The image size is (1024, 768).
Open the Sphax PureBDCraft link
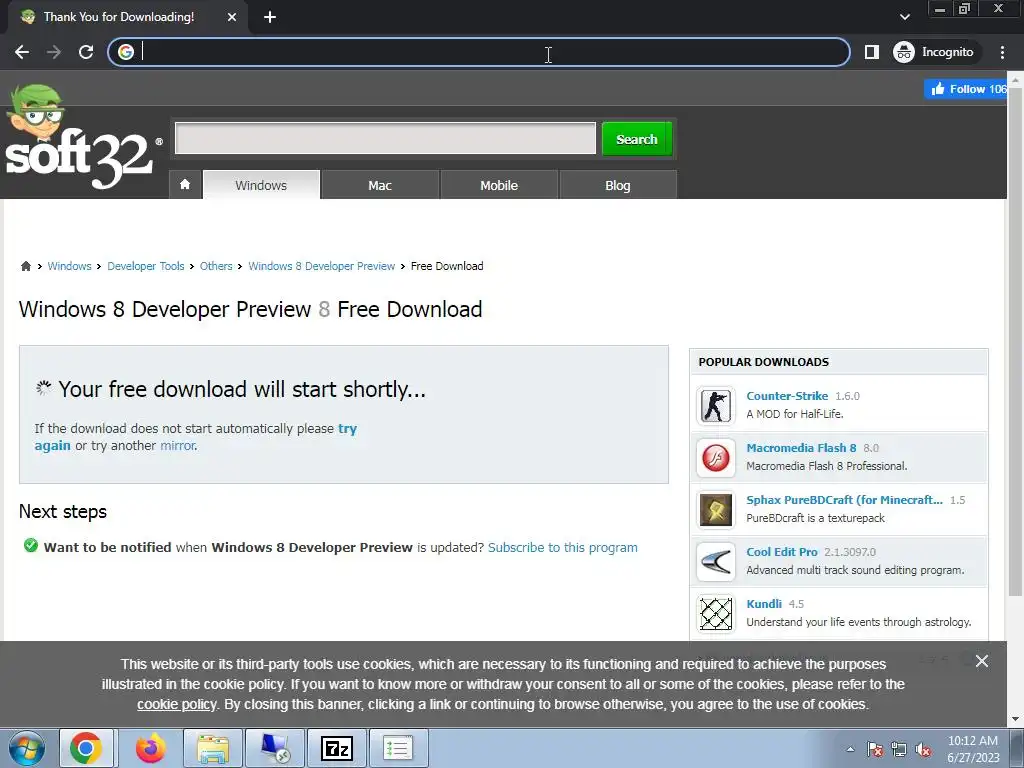(x=844, y=500)
